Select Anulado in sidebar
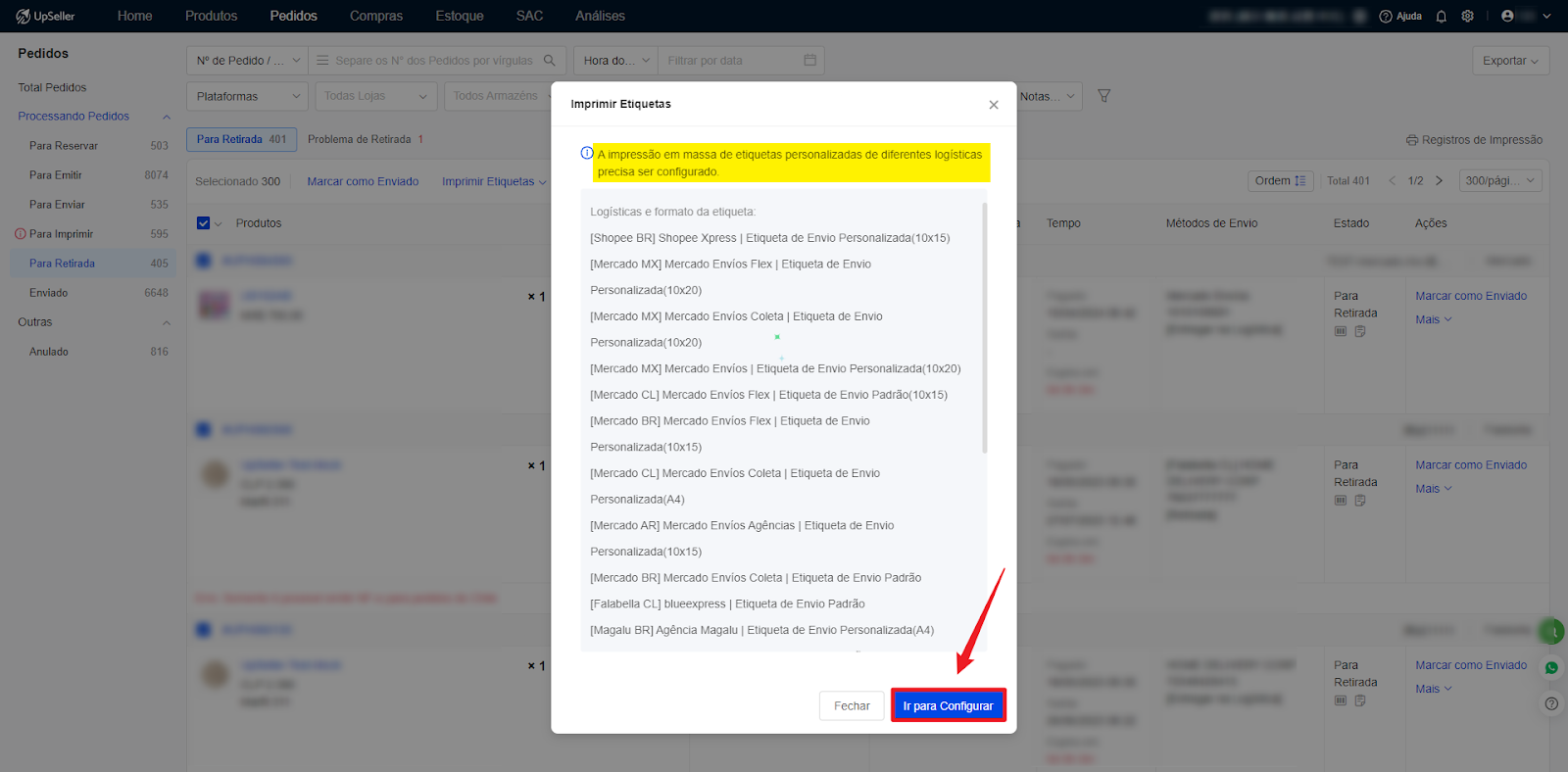Image resolution: width=1568 pixels, height=772 pixels. 93,352
